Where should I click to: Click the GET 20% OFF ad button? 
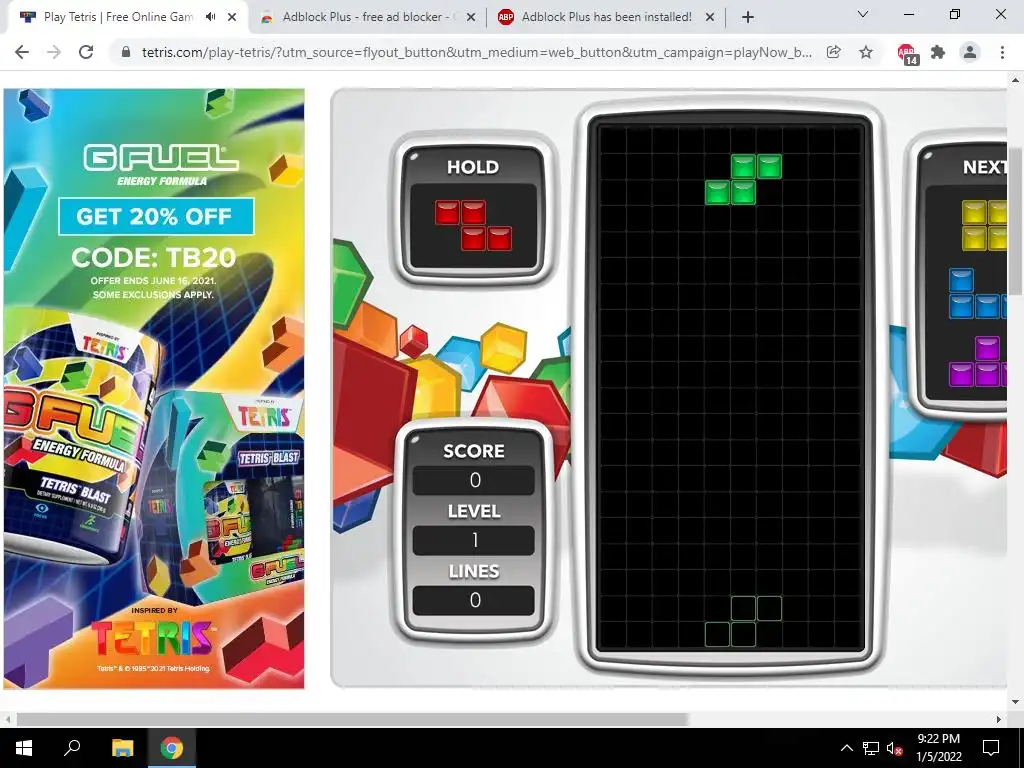pos(155,216)
